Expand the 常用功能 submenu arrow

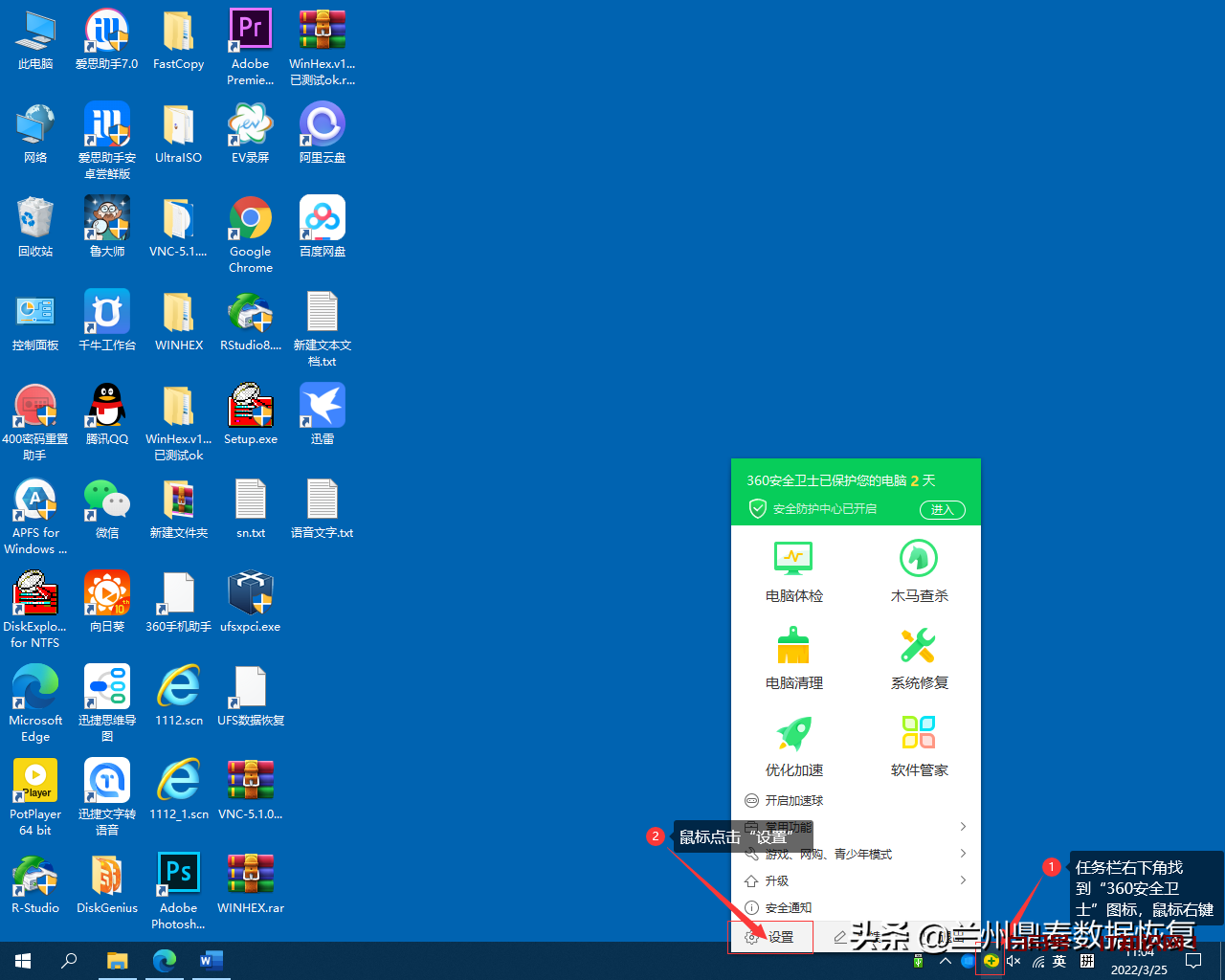pyautogui.click(x=963, y=827)
